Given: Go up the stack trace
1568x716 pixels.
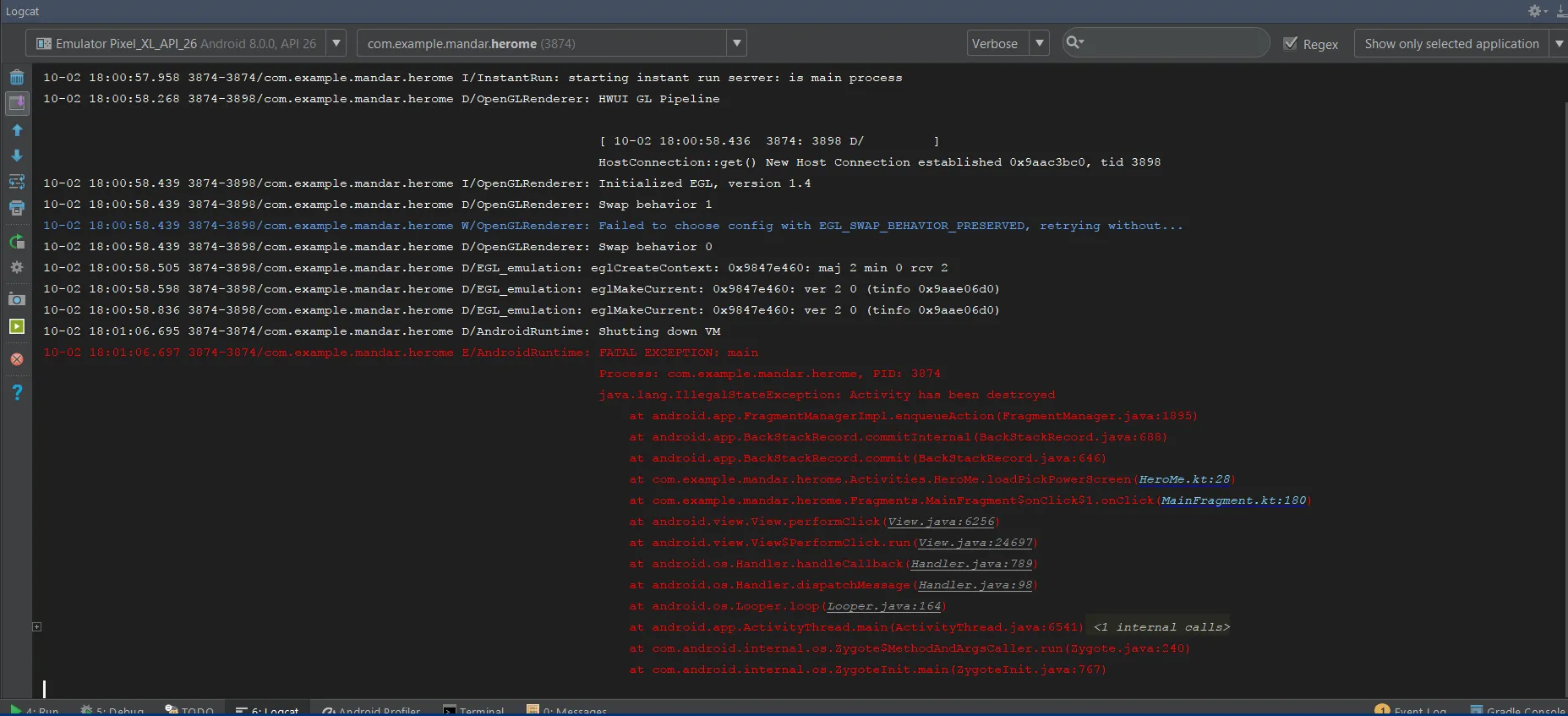Looking at the screenshot, I should pyautogui.click(x=17, y=130).
